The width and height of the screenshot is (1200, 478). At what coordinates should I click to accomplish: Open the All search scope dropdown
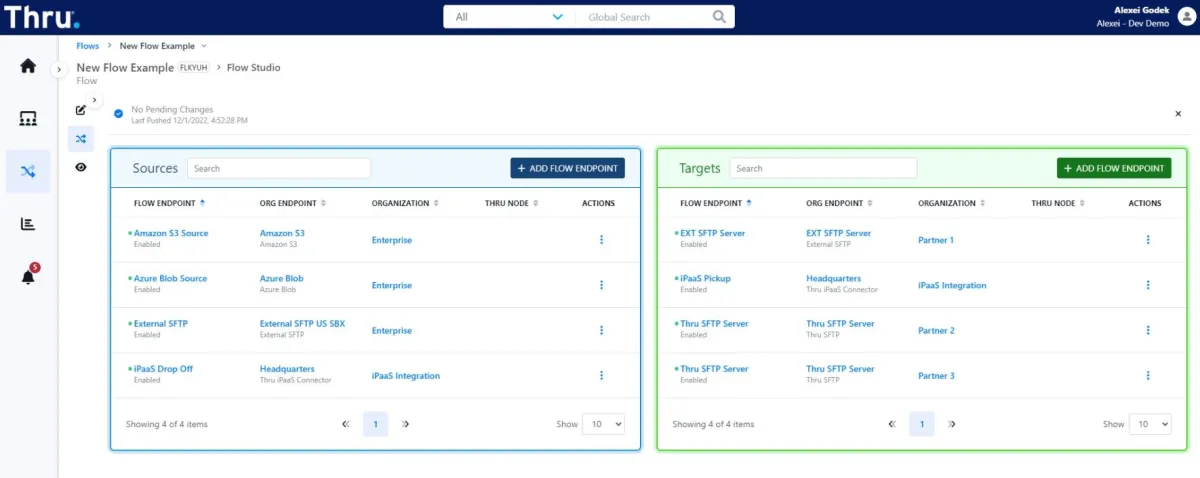[509, 17]
